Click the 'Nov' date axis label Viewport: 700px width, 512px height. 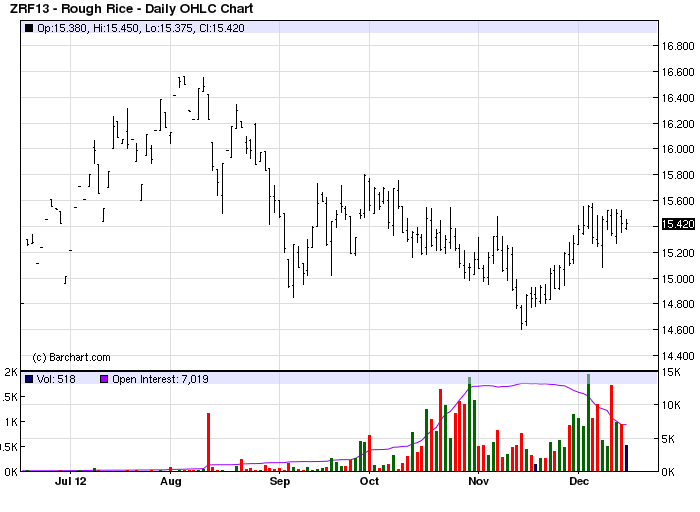tap(478, 482)
